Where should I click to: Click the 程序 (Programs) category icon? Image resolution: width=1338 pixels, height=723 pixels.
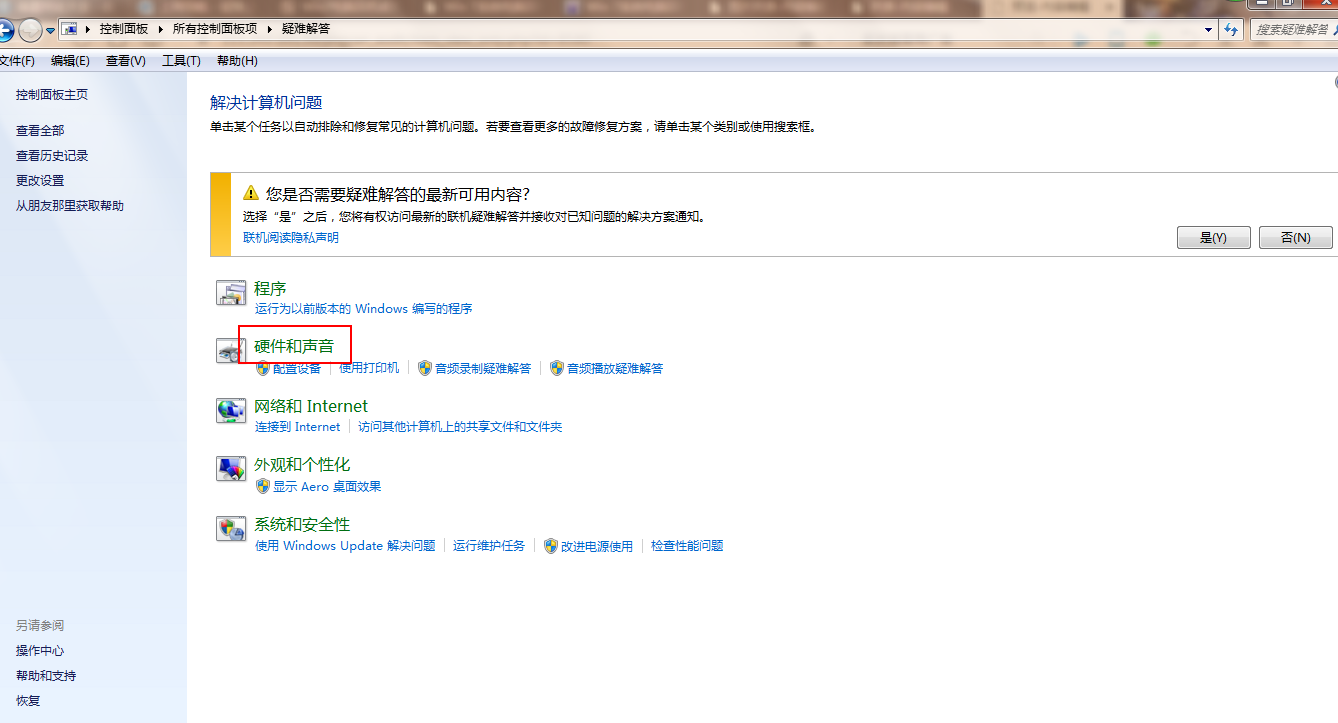(x=231, y=293)
